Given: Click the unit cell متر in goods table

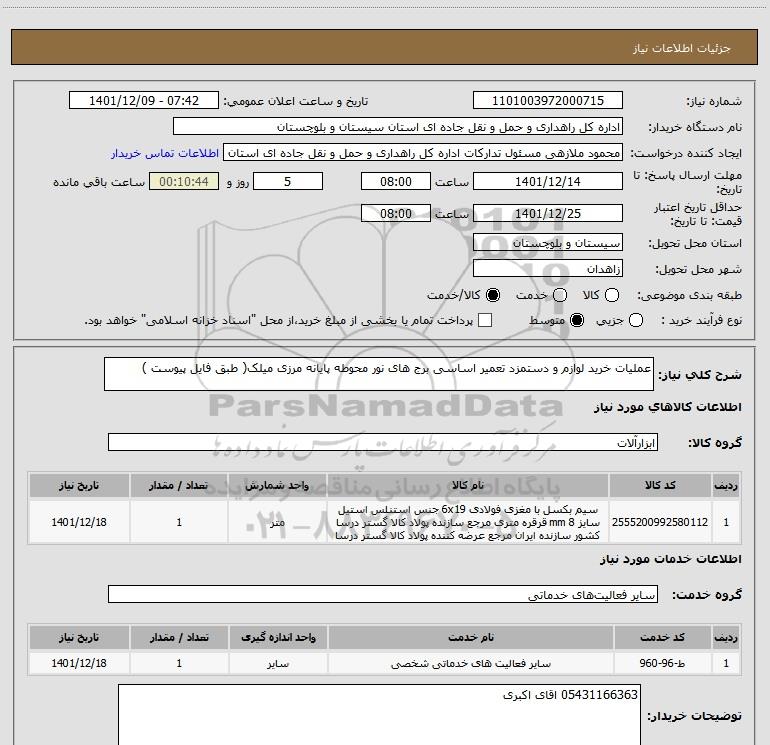Looking at the screenshot, I should (277, 522).
